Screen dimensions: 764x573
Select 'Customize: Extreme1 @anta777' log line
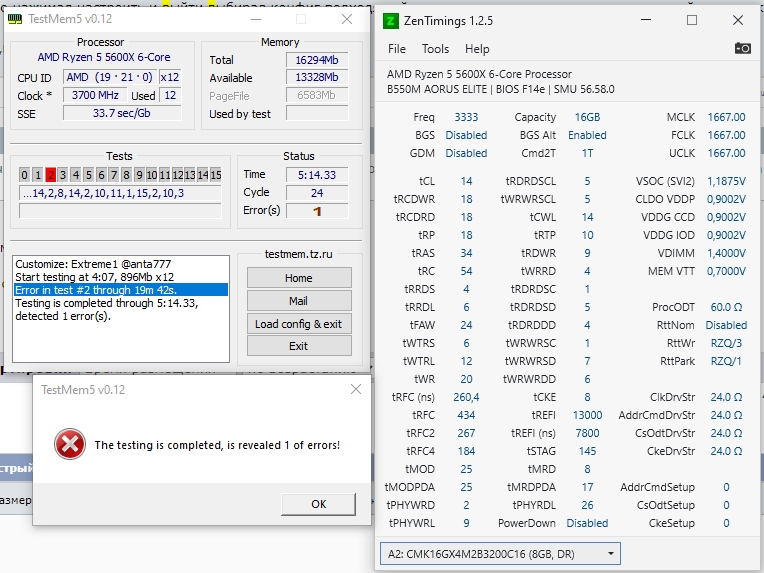pos(94,264)
